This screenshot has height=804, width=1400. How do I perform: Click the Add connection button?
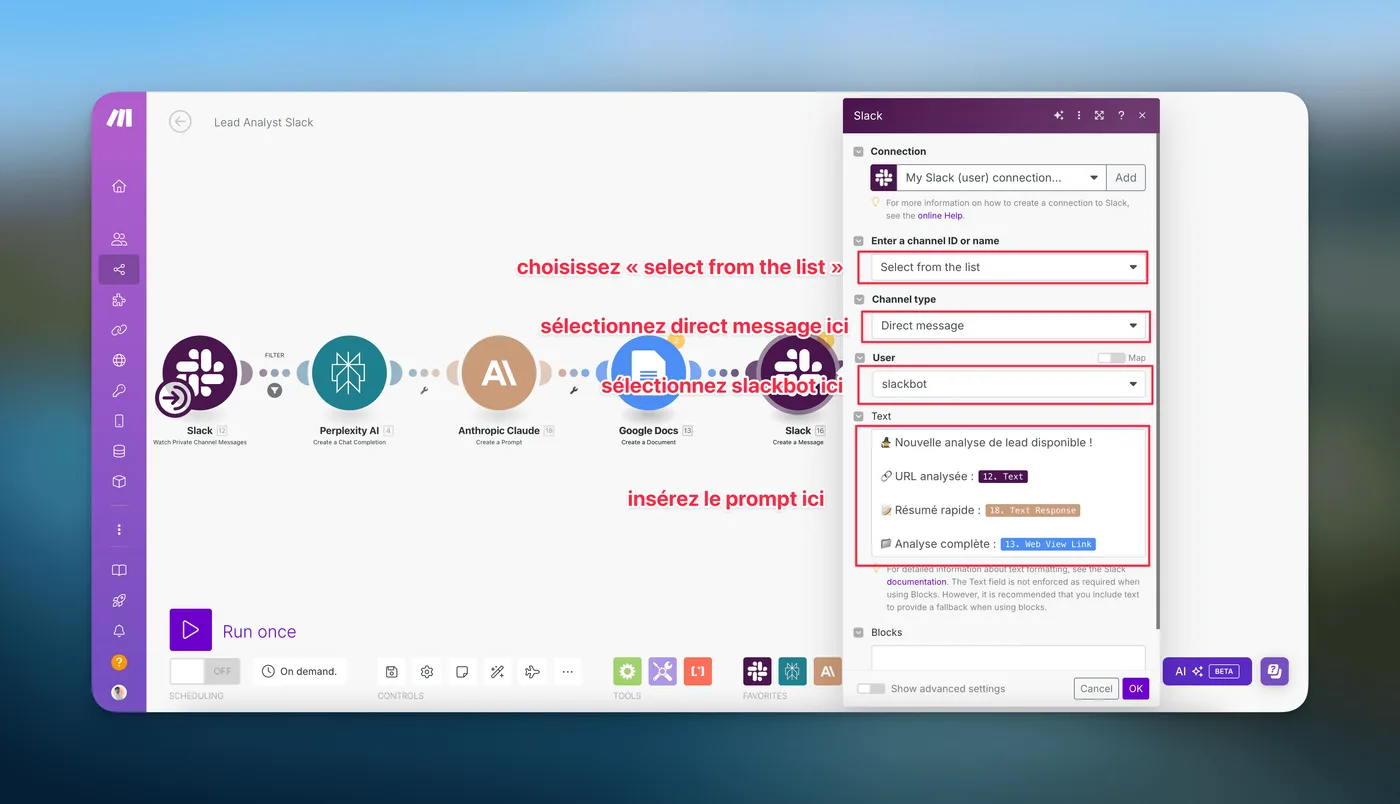(1126, 177)
